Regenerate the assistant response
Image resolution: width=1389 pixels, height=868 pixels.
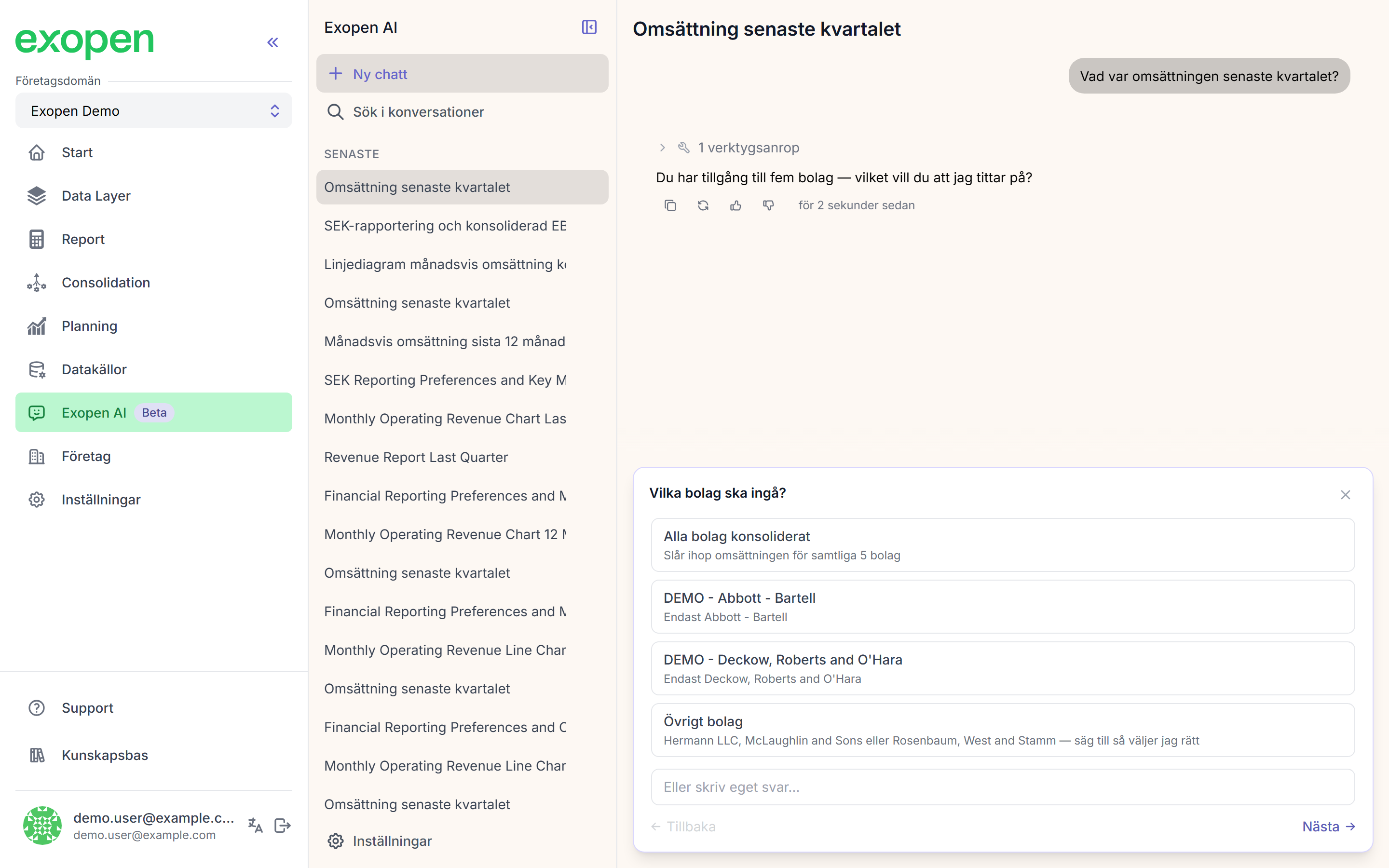pyautogui.click(x=703, y=205)
